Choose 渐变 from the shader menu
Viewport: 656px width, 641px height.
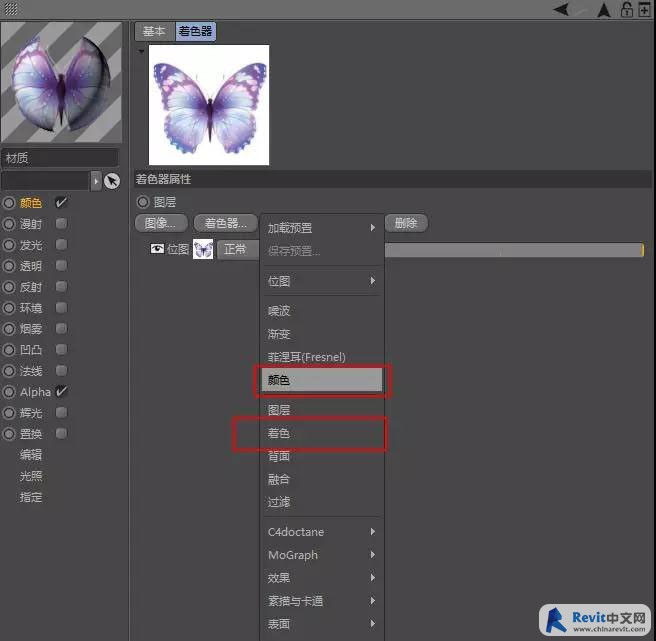[321, 334]
